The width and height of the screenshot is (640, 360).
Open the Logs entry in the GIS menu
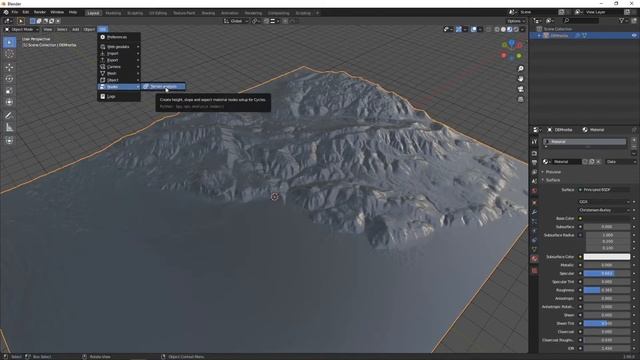(119, 96)
